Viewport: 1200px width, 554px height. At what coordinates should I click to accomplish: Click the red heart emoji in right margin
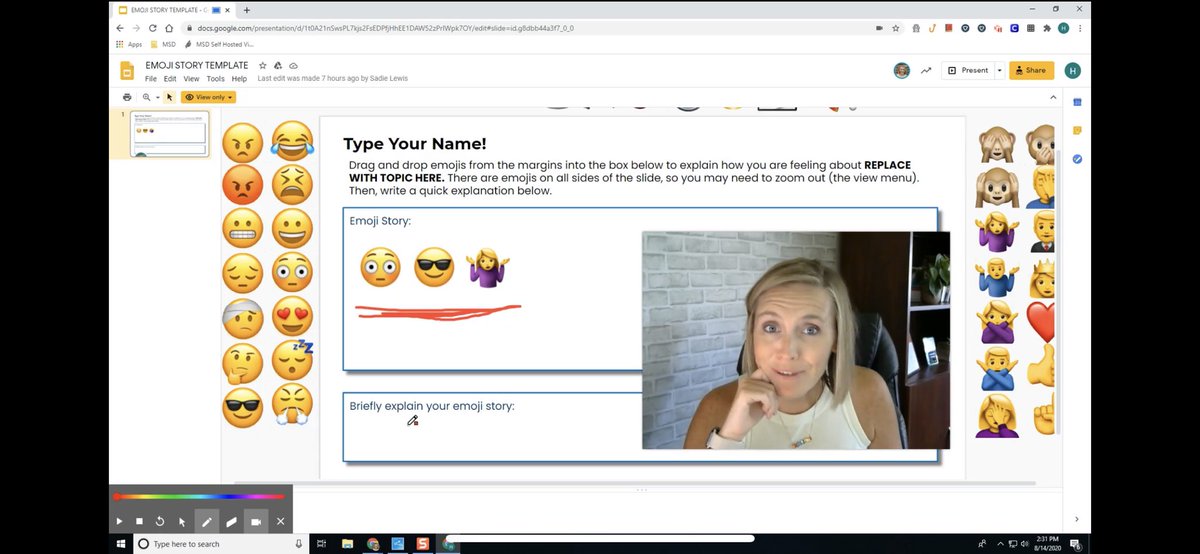pyautogui.click(x=1043, y=320)
